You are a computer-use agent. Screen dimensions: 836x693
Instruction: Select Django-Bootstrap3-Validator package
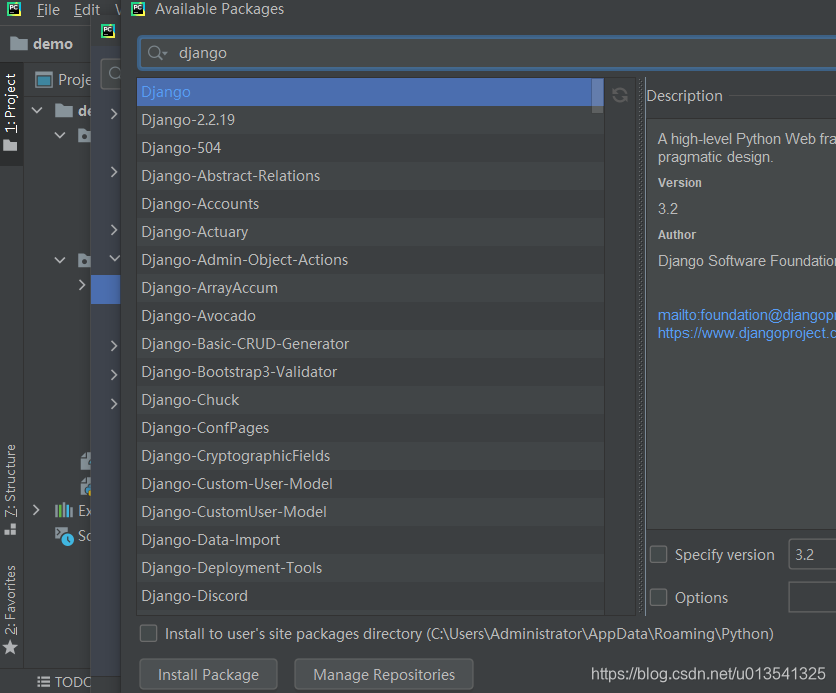pos(370,372)
